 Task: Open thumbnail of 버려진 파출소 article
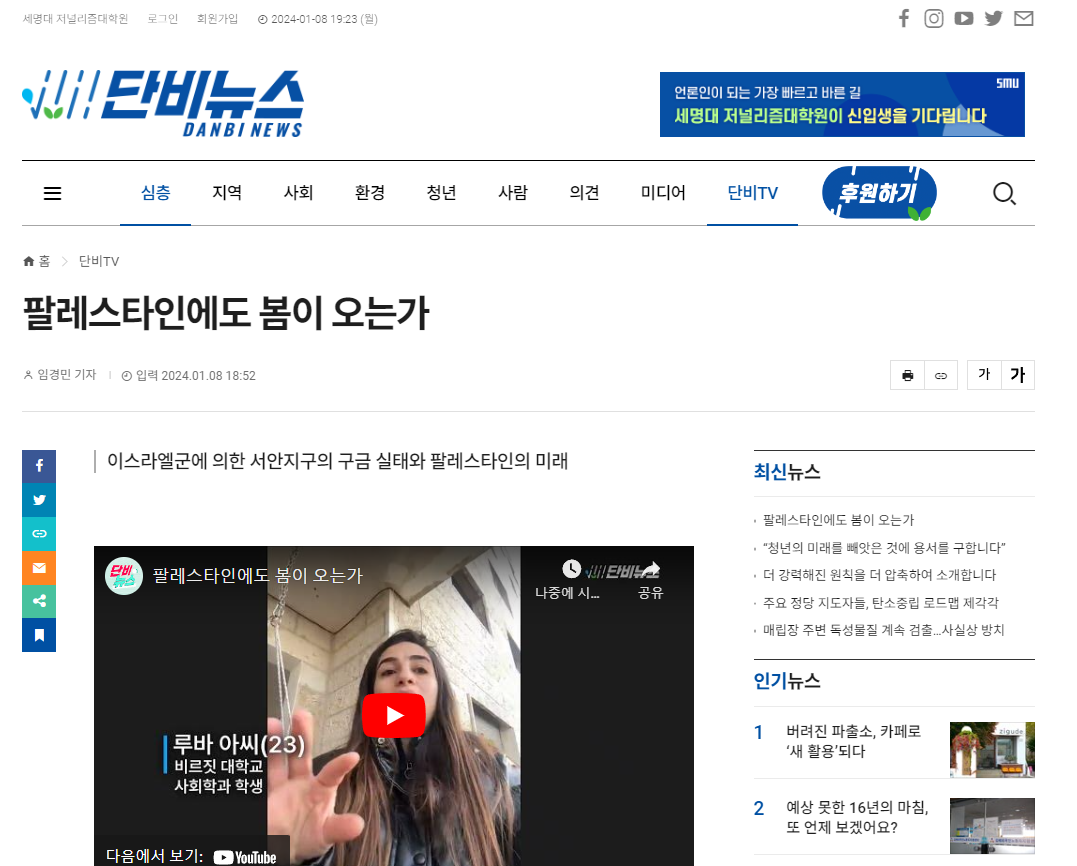pyautogui.click(x=992, y=750)
